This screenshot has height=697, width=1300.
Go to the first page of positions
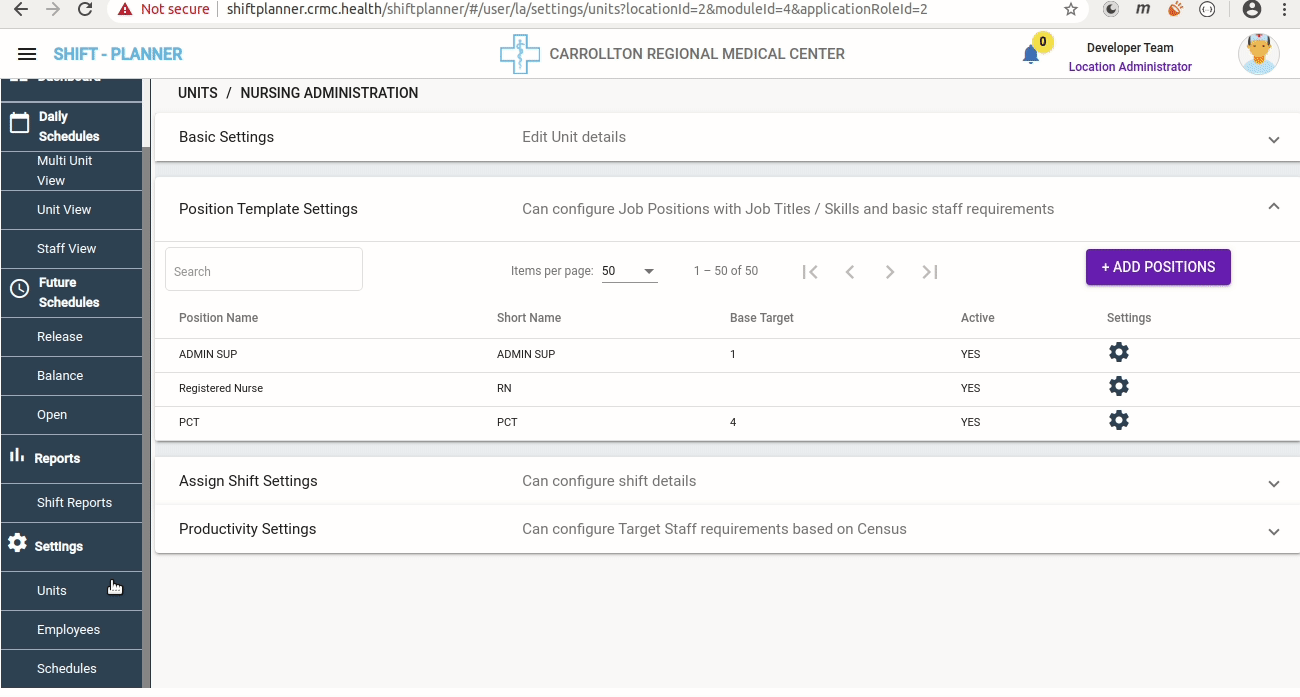click(x=810, y=272)
